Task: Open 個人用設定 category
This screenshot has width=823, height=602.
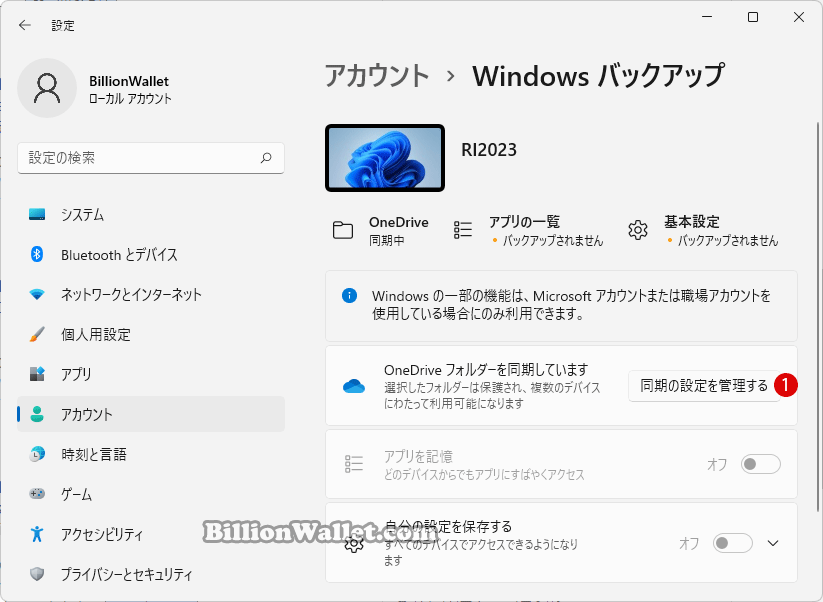Action: tap(151, 334)
